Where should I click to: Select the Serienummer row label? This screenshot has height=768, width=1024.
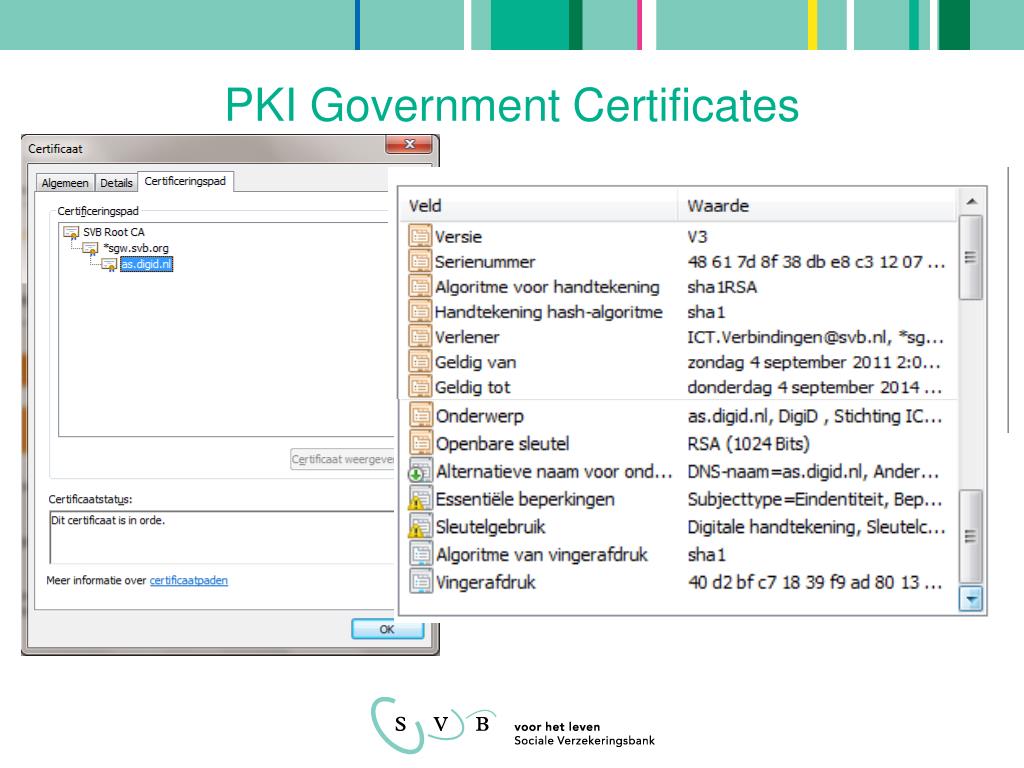(x=485, y=262)
